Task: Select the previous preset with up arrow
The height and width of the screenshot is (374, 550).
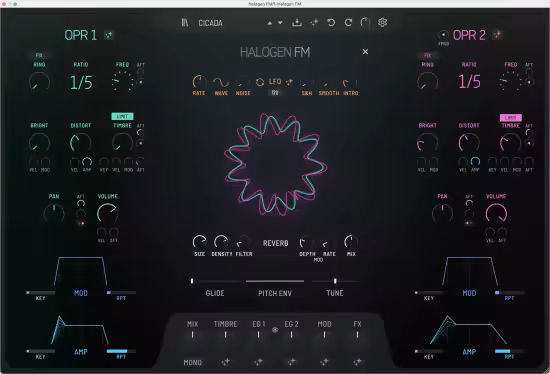Action: [269, 23]
